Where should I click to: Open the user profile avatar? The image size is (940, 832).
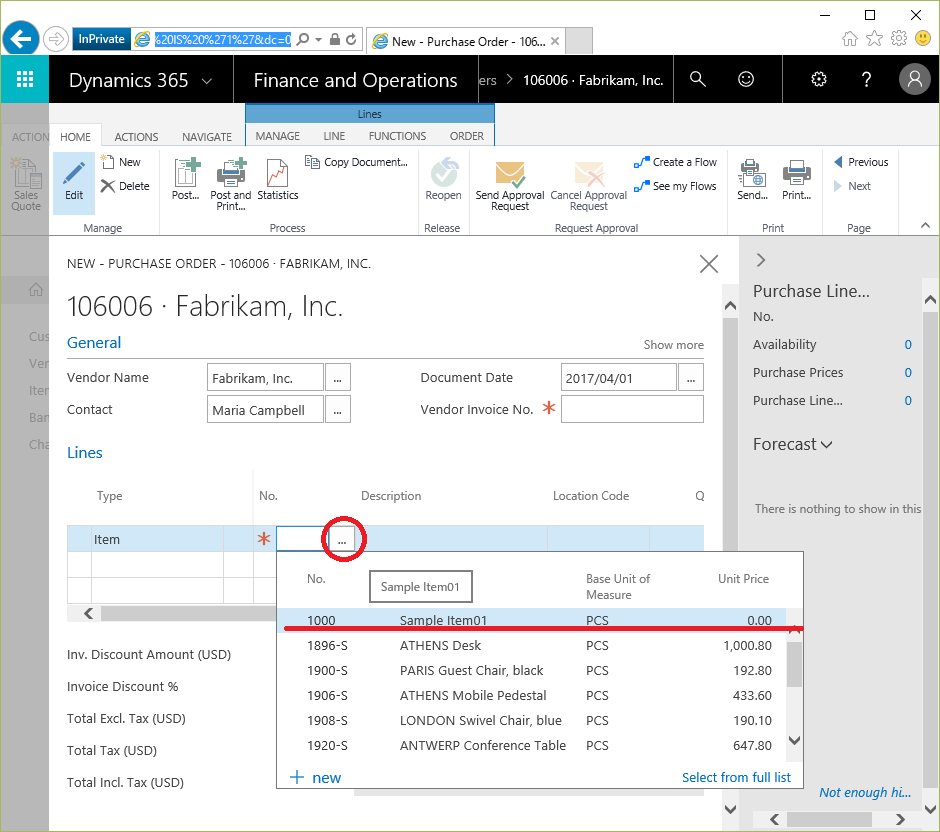point(915,79)
